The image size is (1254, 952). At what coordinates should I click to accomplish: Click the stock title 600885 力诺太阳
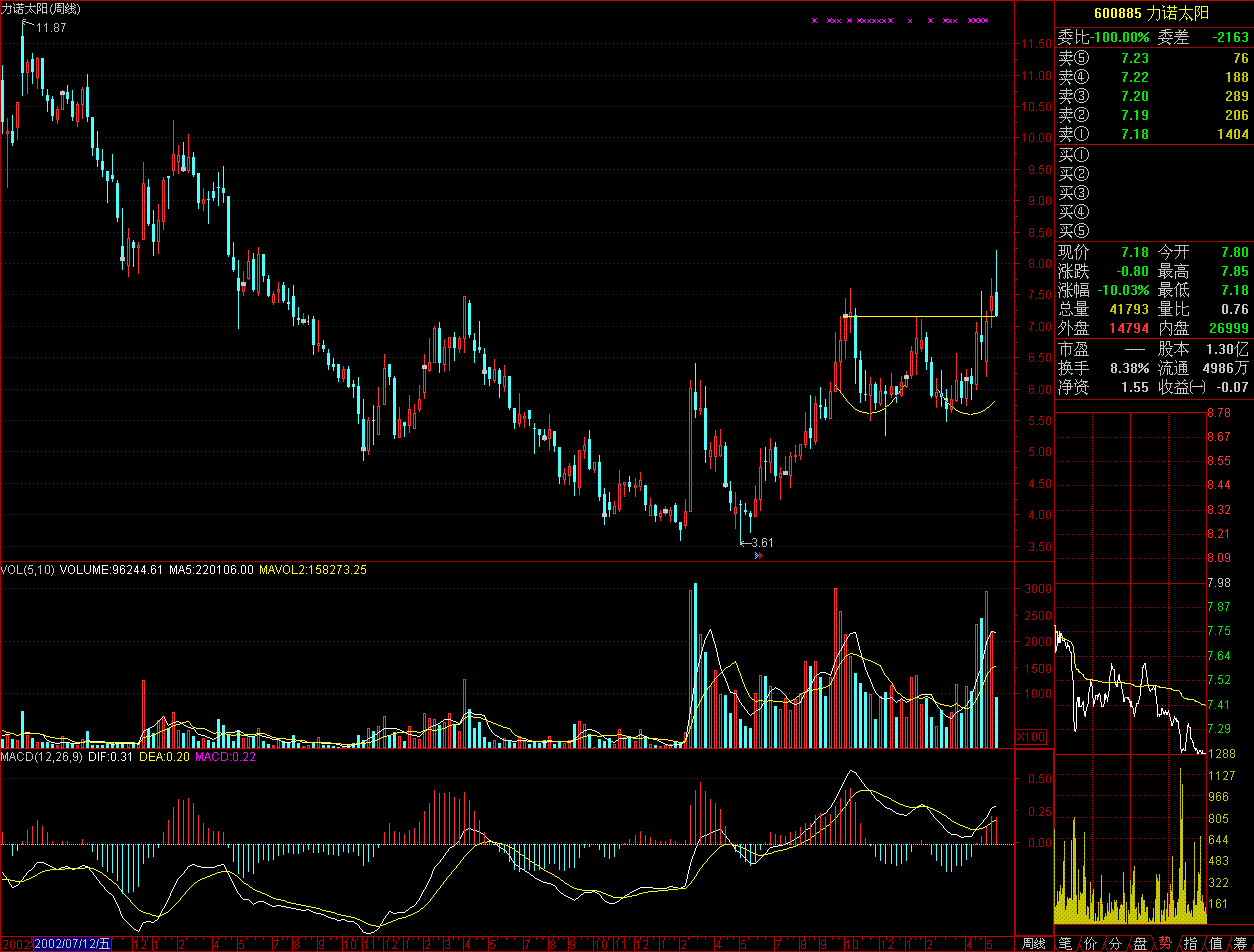pos(1151,13)
